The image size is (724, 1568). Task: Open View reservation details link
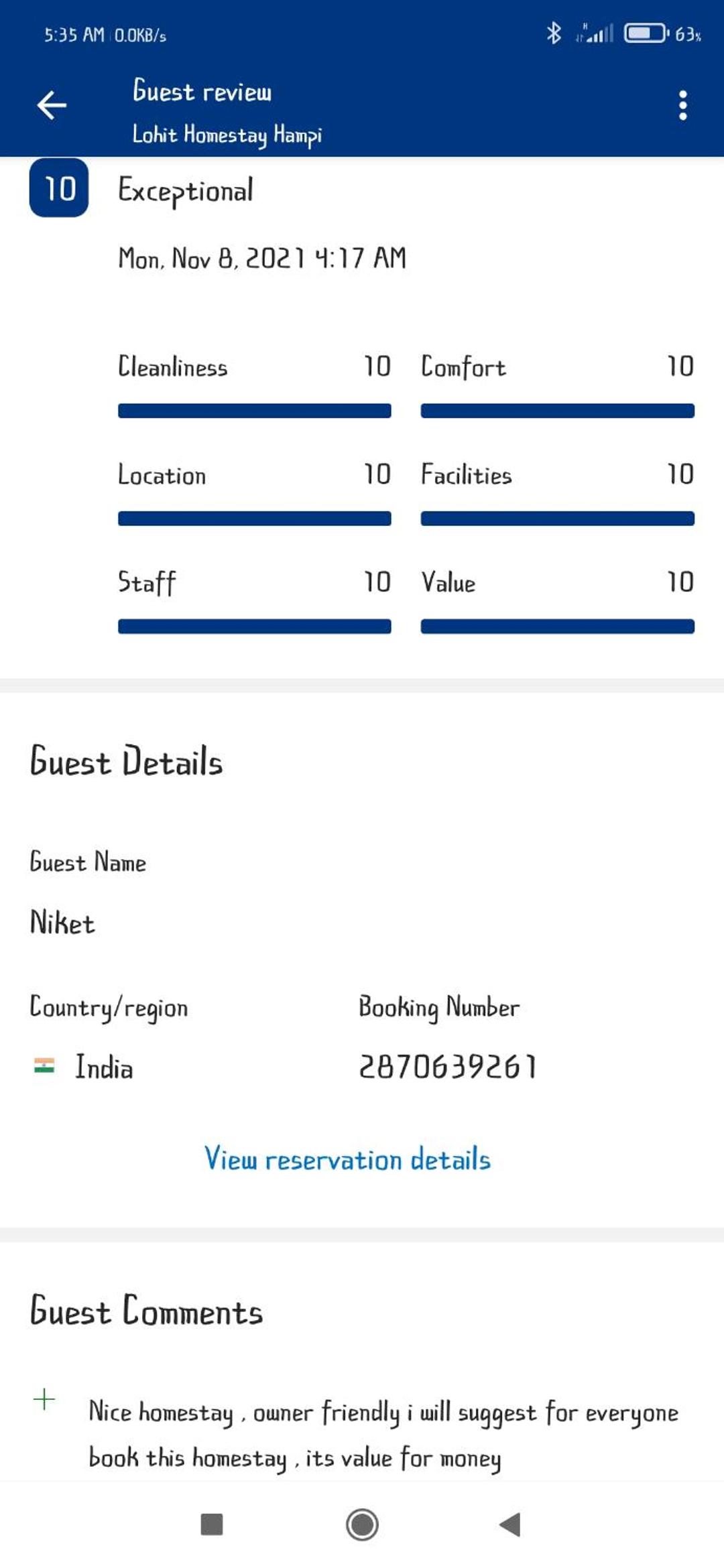tap(347, 1159)
